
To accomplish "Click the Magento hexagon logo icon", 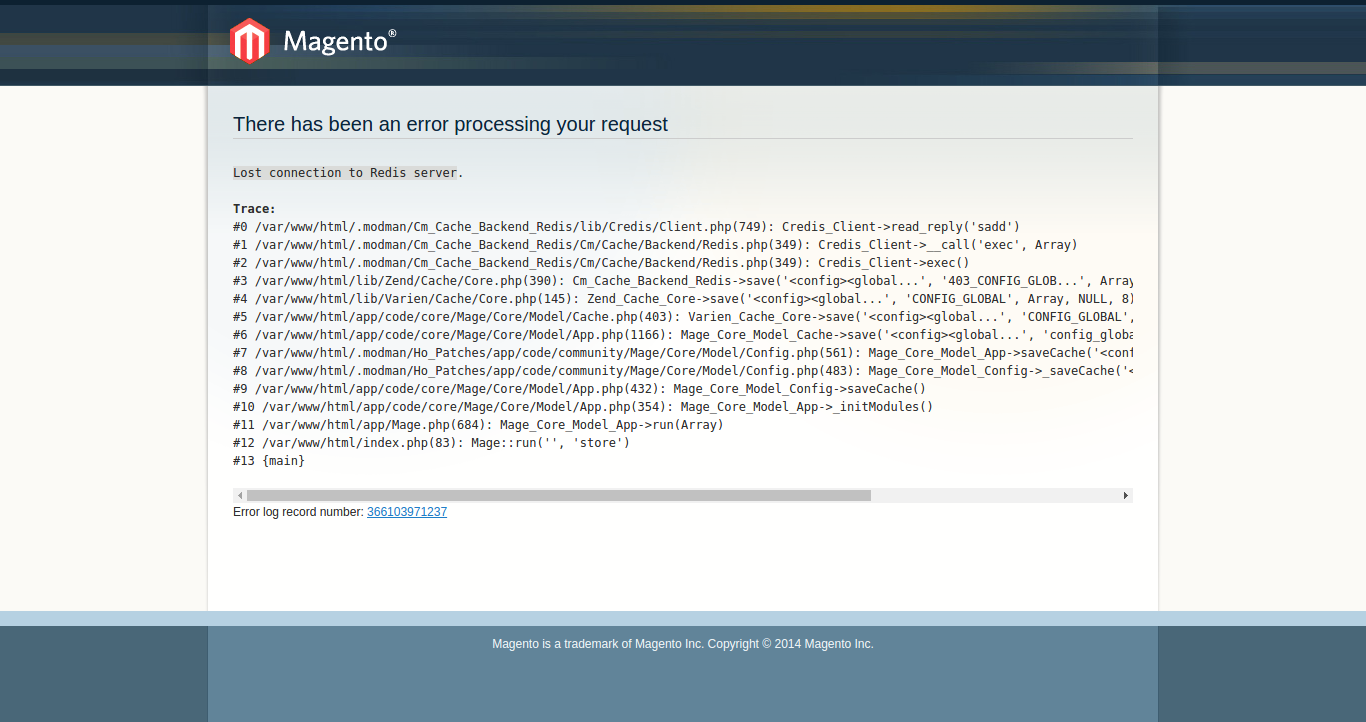I will click(x=249, y=41).
